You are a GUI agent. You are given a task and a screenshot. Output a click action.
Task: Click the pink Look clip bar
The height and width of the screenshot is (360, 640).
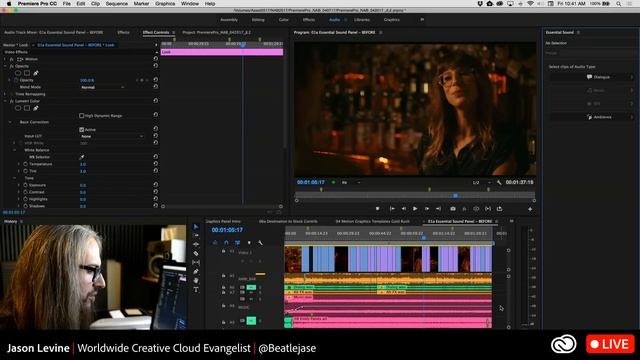tap(222, 52)
